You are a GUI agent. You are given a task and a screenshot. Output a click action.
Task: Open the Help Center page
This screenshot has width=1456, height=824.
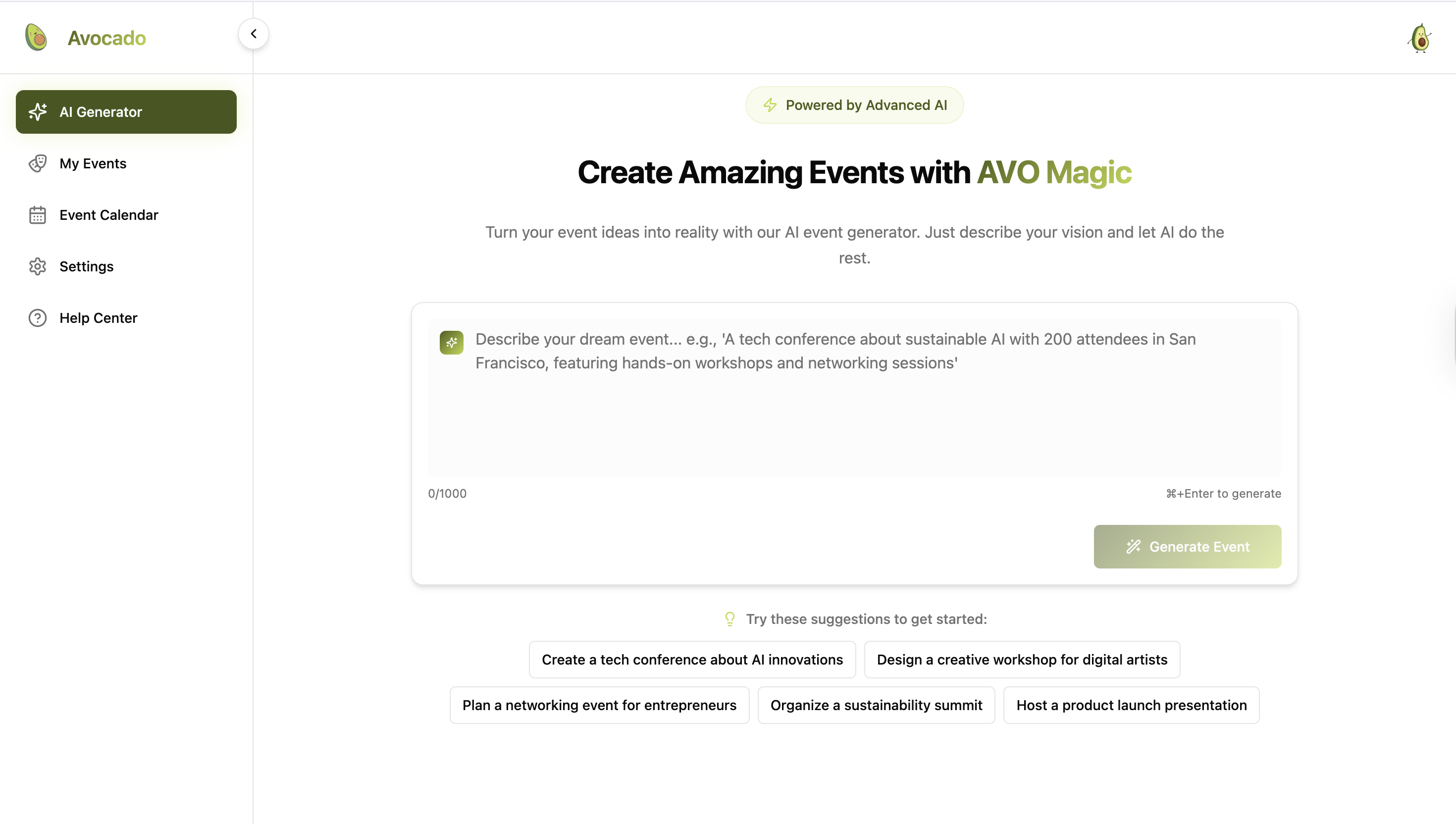click(x=99, y=318)
